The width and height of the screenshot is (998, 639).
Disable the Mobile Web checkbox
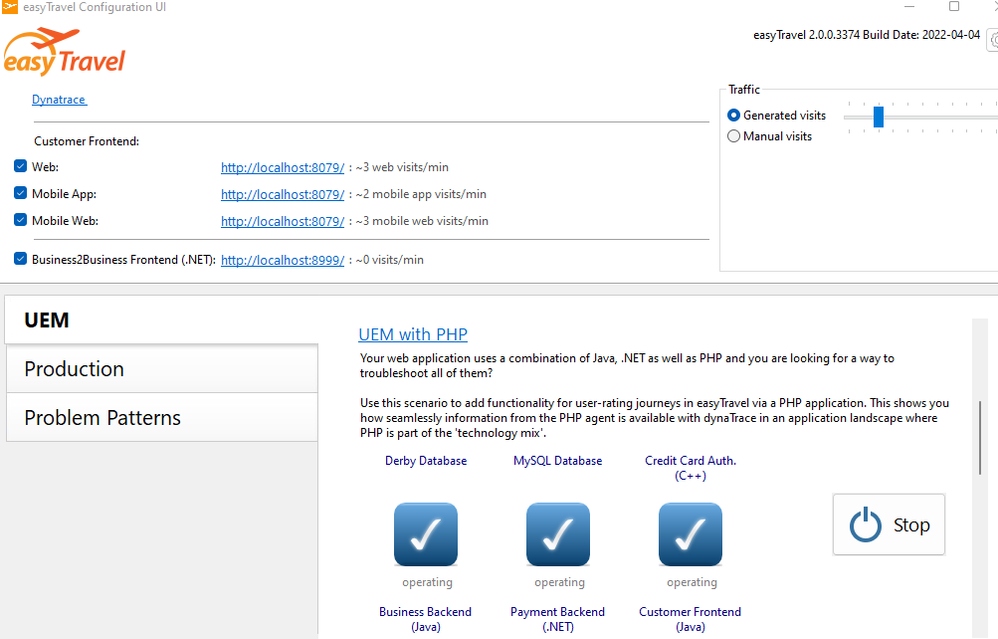[21, 220]
